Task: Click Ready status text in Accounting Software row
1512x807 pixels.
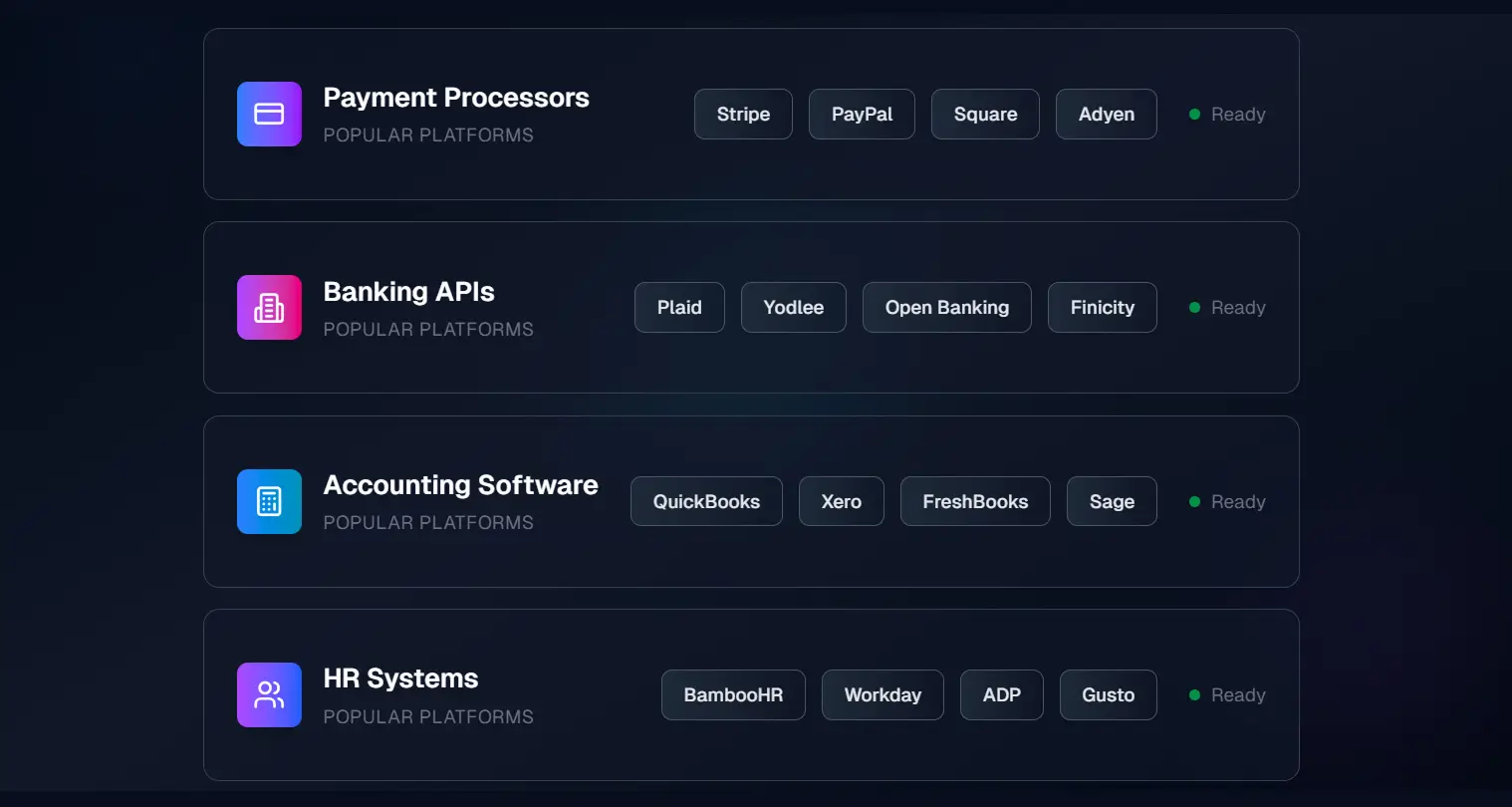Action: pos(1238,502)
